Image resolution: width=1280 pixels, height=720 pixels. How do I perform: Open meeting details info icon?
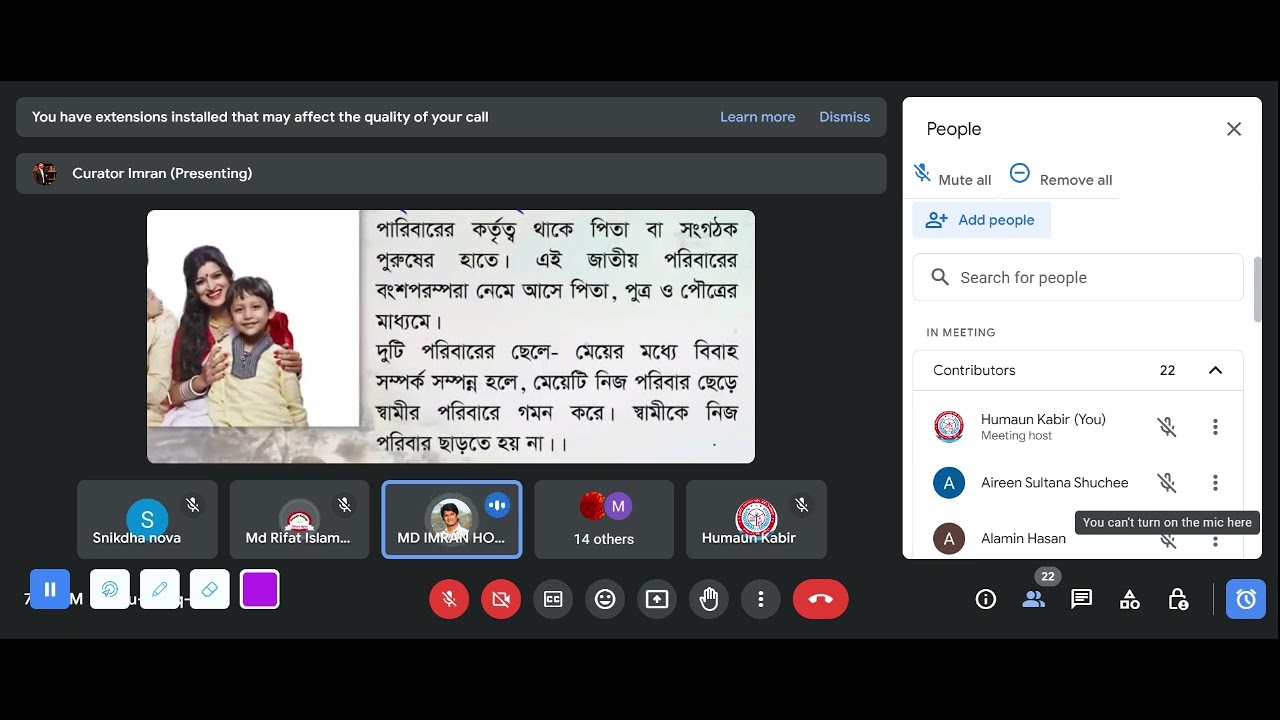point(986,599)
